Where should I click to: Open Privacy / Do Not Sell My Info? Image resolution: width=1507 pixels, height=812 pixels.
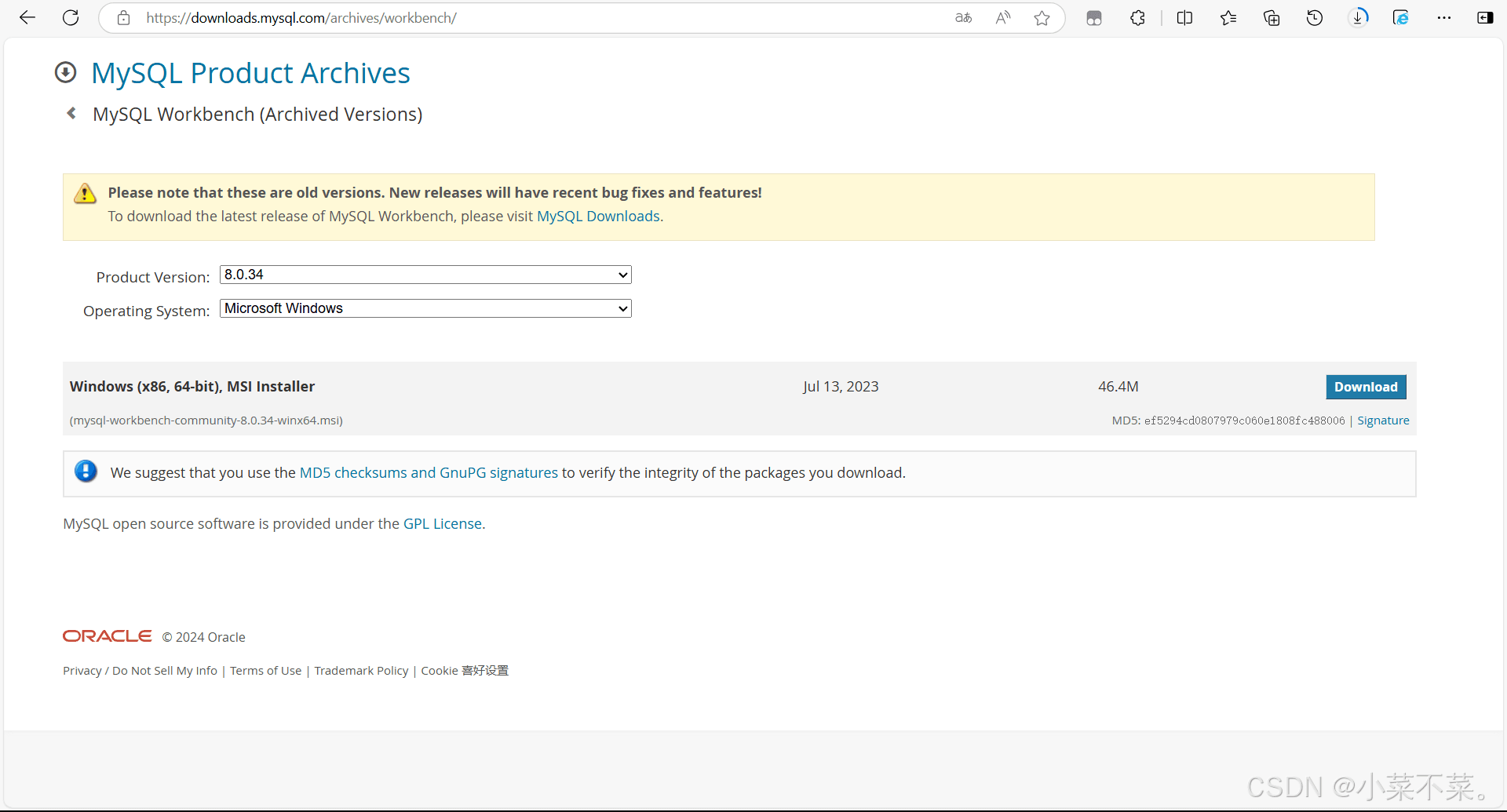click(140, 671)
